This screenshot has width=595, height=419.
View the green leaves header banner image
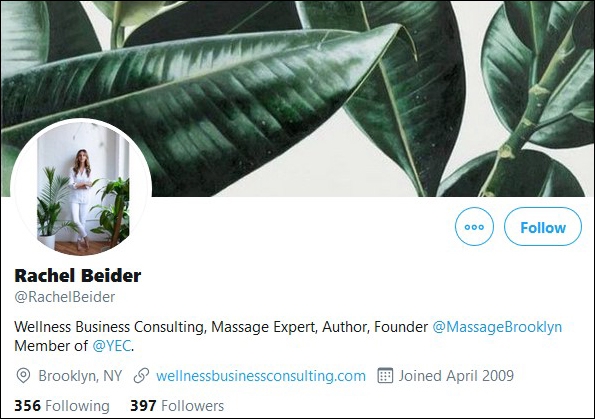coord(298,99)
